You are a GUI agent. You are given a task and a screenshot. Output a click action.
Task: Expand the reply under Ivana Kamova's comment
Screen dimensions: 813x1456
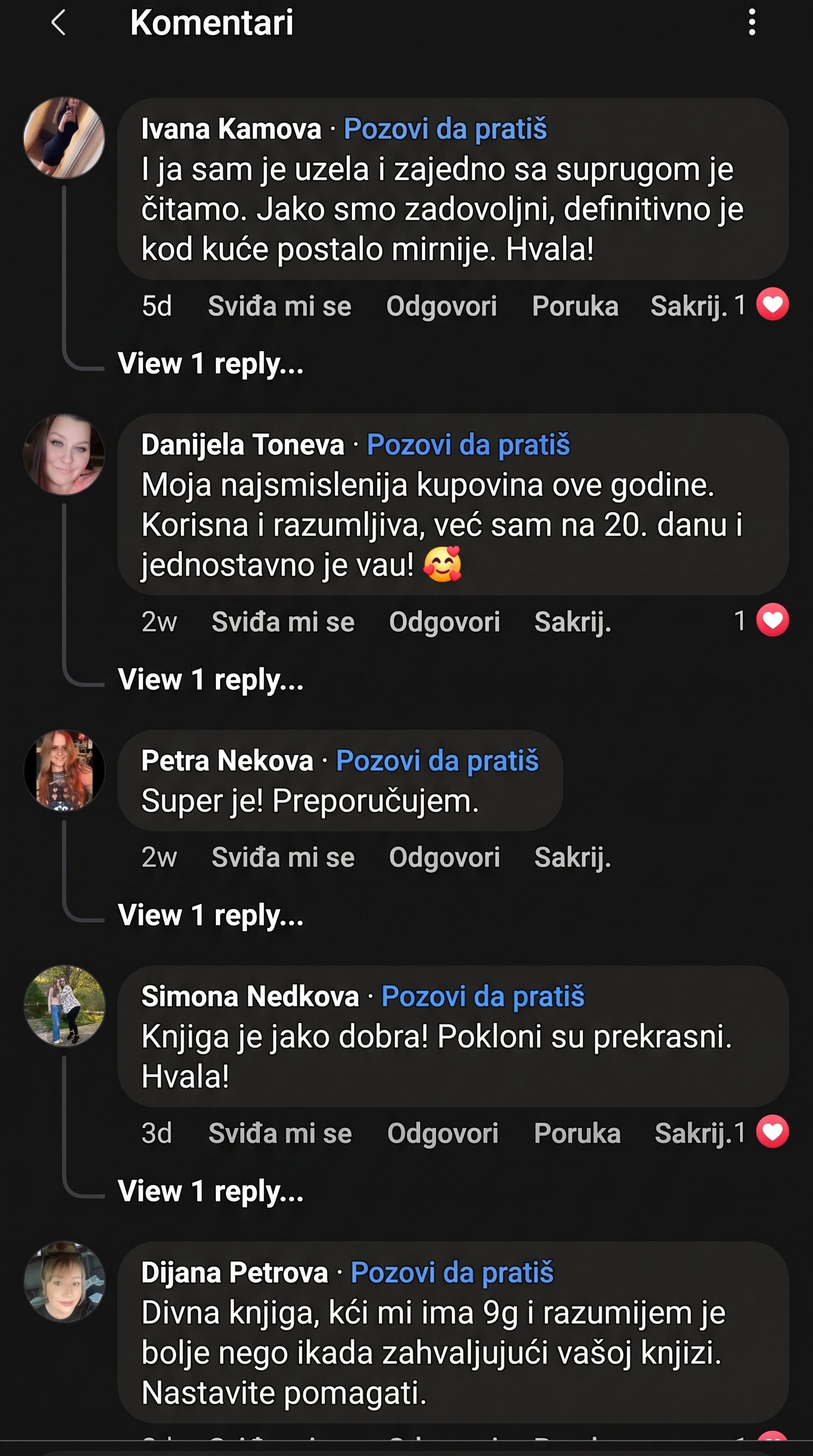click(x=211, y=363)
